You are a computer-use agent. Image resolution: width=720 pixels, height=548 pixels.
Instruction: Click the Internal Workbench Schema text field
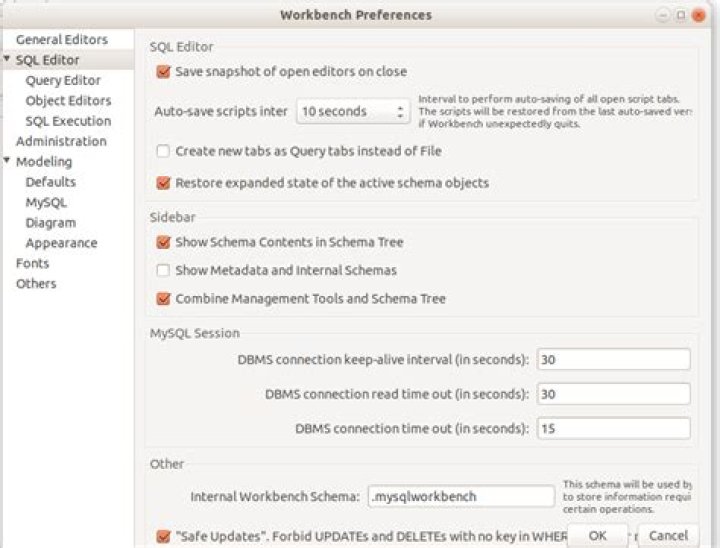pyautogui.click(x=461, y=497)
